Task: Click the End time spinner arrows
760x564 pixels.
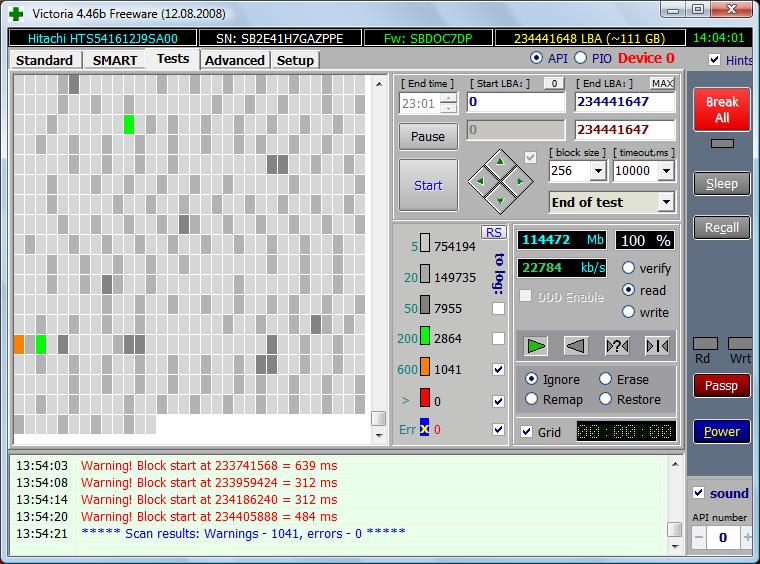Action: [449, 103]
